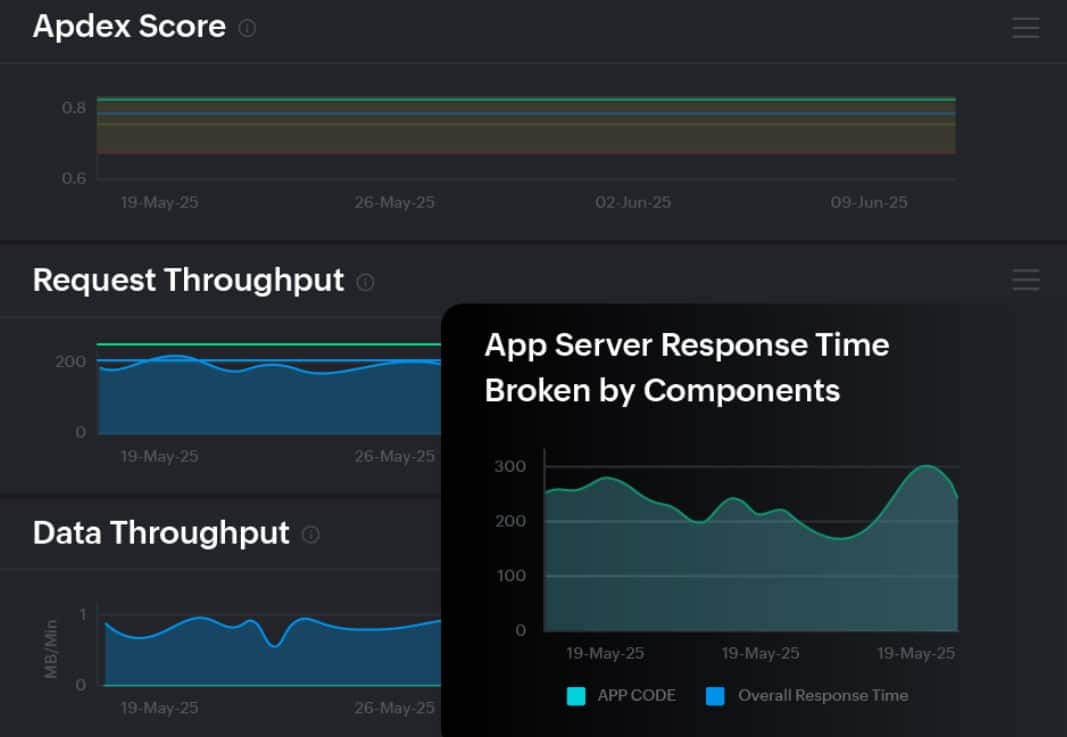Click the 200 axis value on Request Throughput

(x=71, y=361)
